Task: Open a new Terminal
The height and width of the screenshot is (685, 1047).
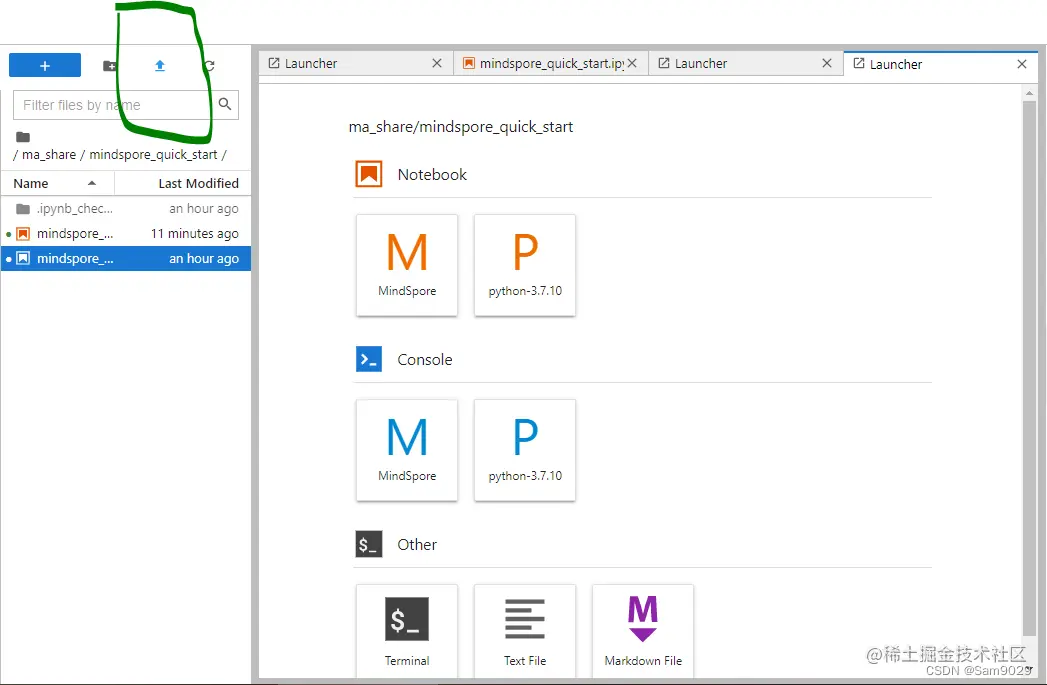Action: [407, 632]
